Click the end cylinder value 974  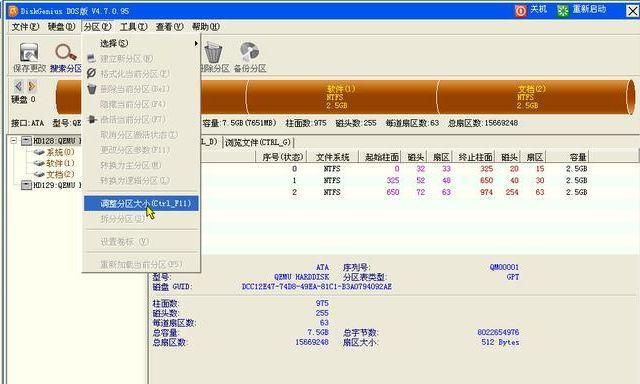(486, 192)
